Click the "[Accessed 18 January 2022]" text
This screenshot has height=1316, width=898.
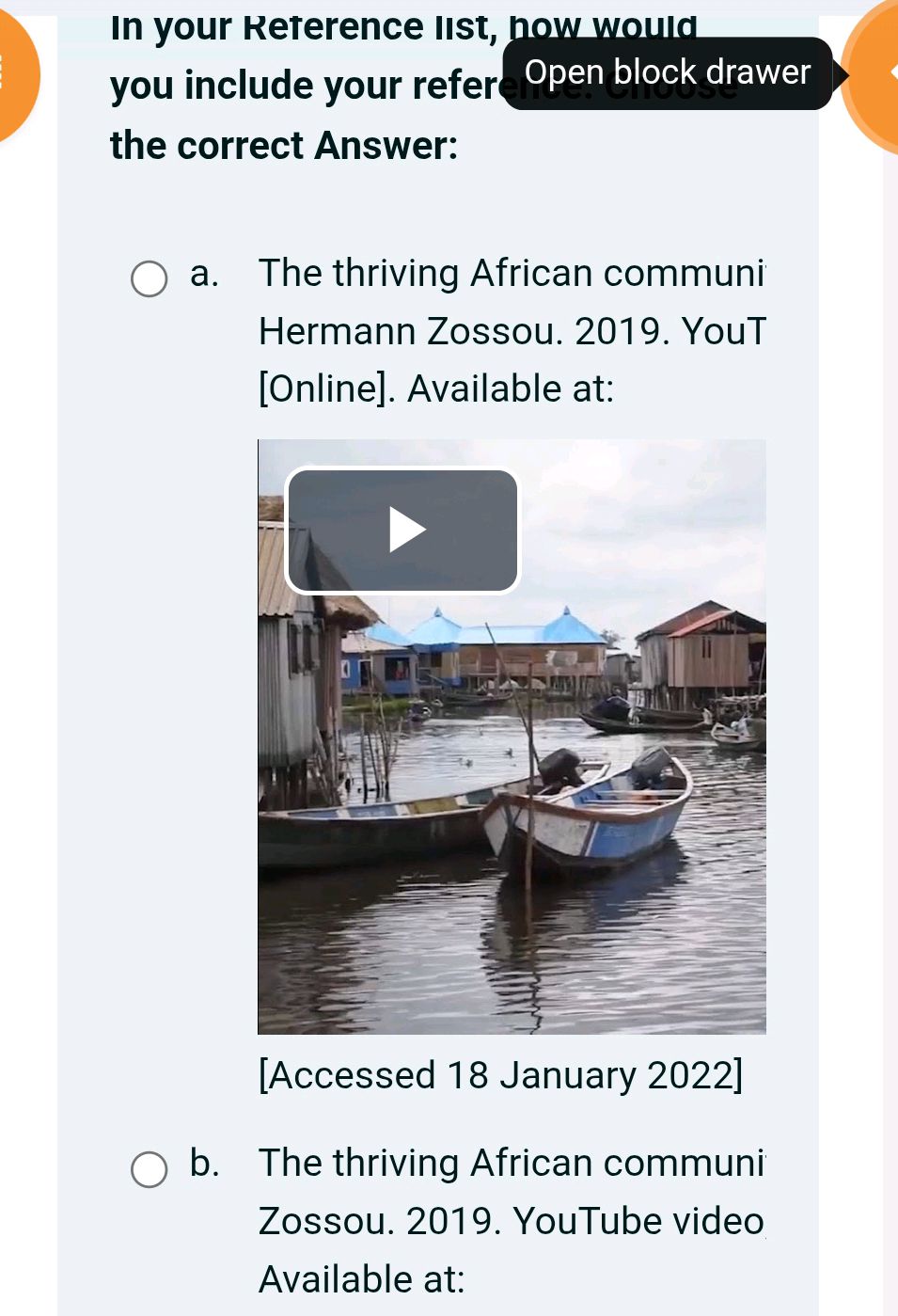(x=500, y=1075)
